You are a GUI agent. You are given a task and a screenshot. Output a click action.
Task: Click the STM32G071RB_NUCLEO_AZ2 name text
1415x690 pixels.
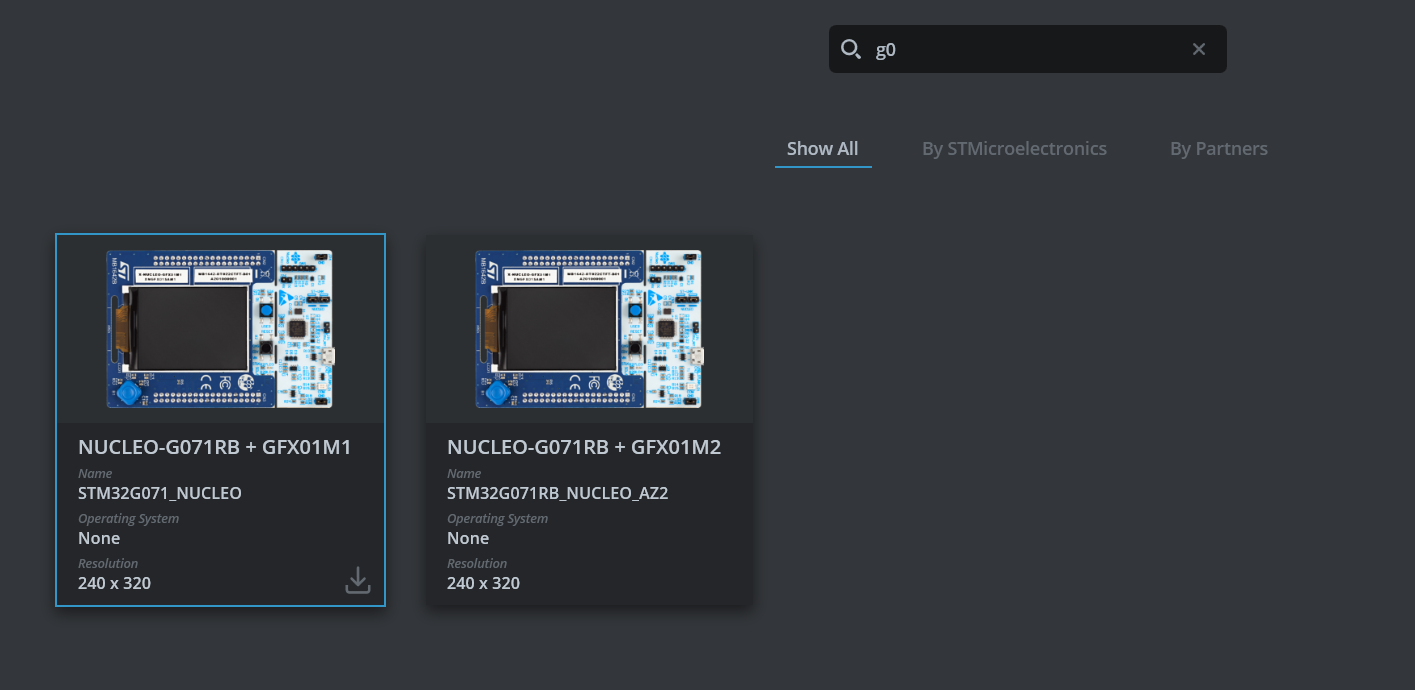pos(558,492)
